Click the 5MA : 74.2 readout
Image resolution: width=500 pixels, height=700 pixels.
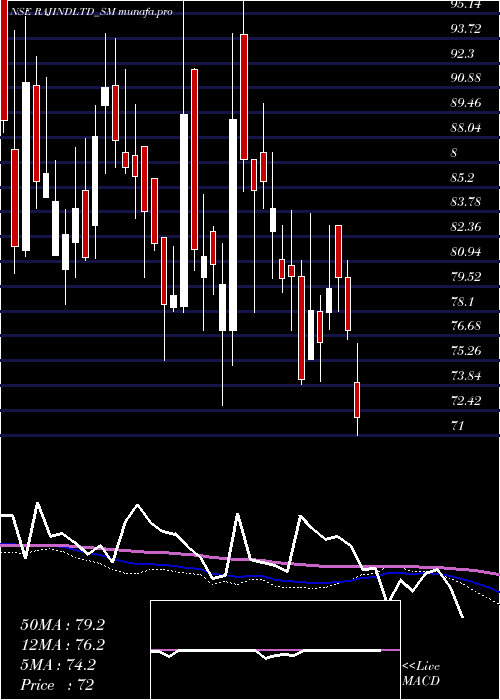pyautogui.click(x=58, y=665)
